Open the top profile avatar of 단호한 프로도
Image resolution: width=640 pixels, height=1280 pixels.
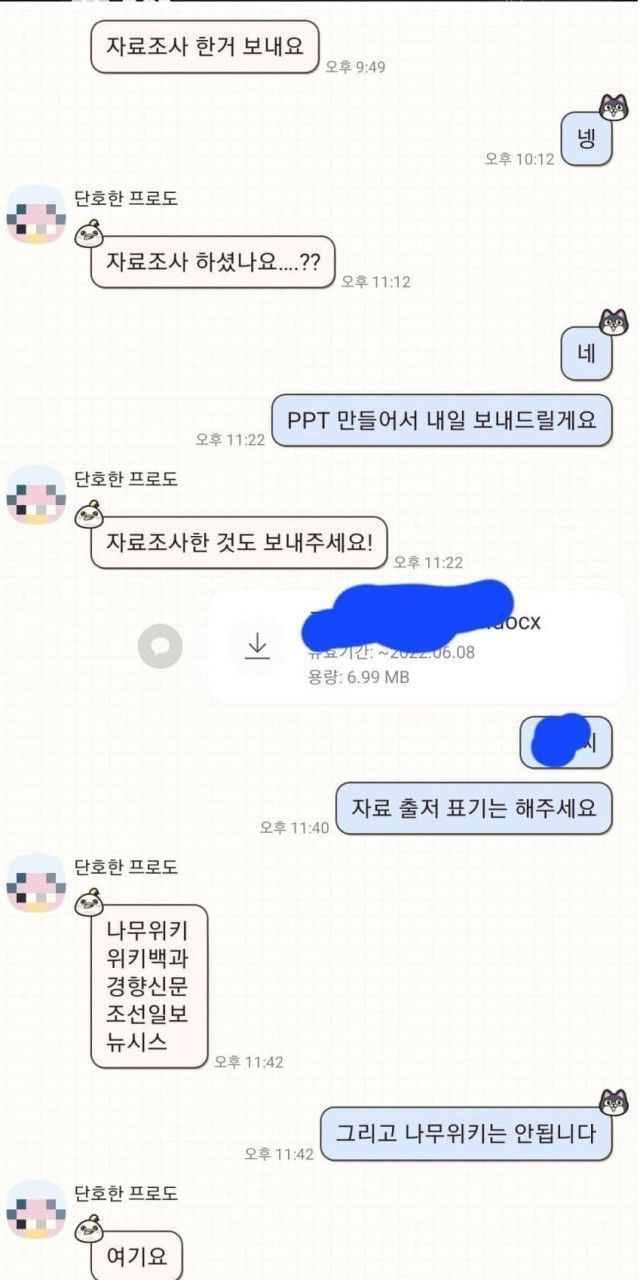click(37, 214)
